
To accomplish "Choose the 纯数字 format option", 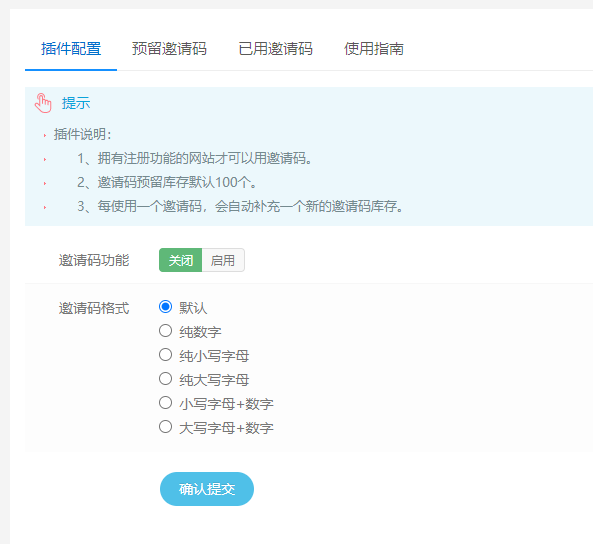I will click(x=165, y=331).
